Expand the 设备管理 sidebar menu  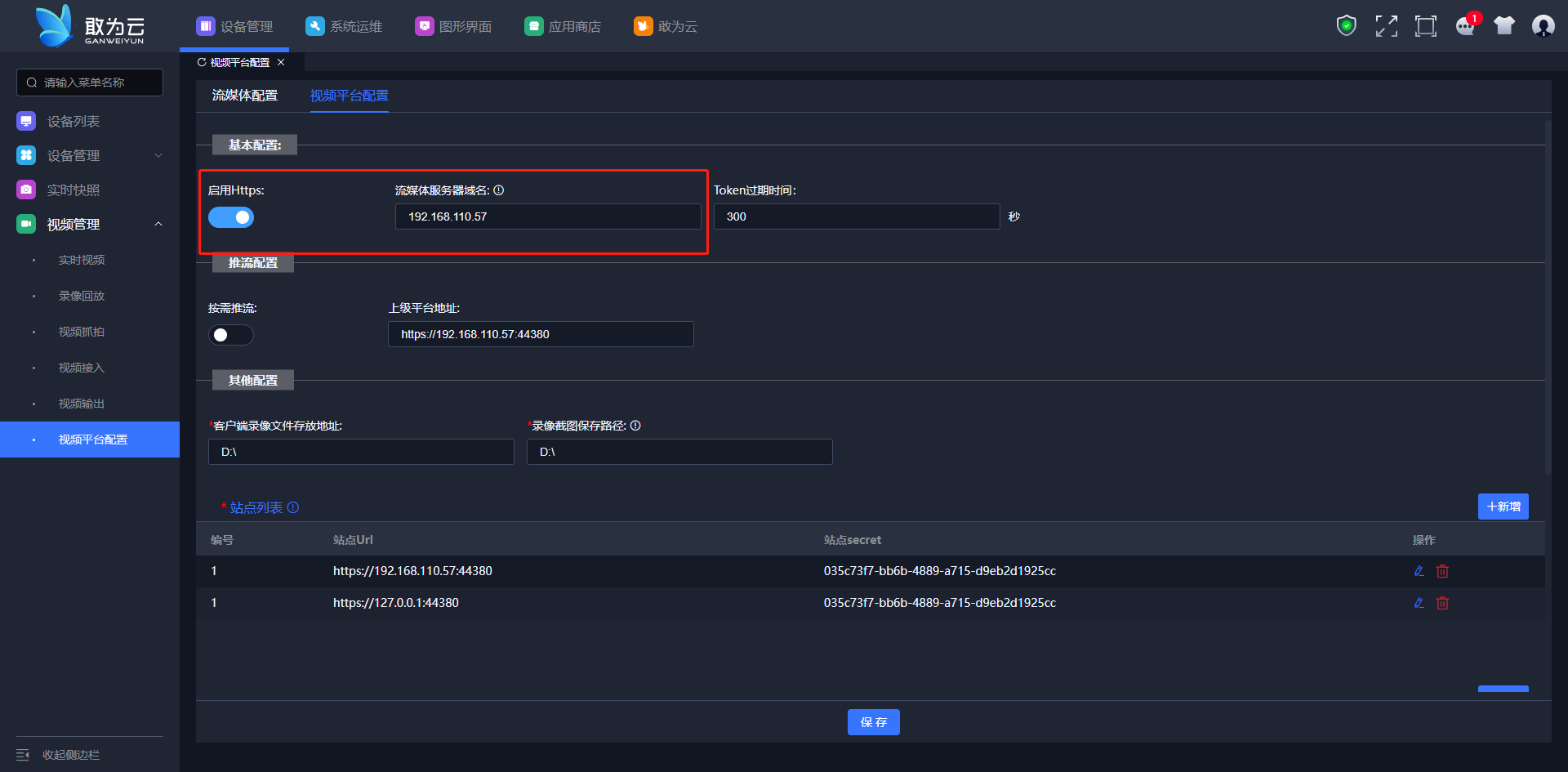pos(158,155)
